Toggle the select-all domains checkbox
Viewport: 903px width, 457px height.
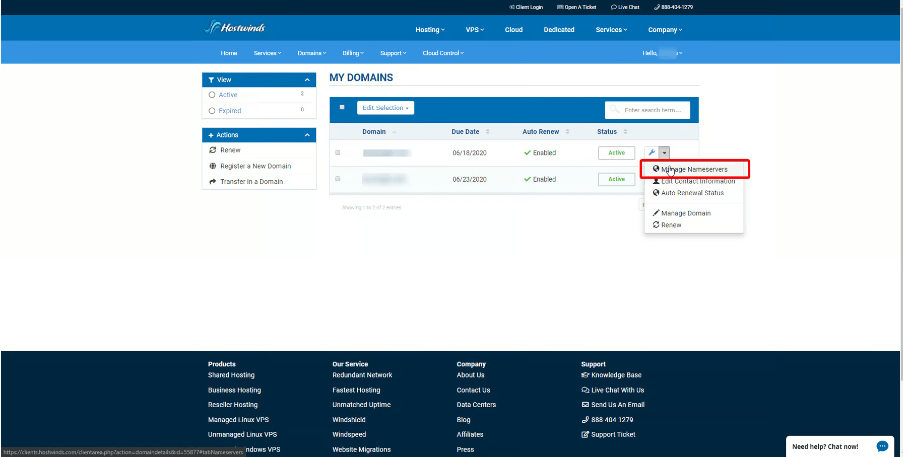pos(342,107)
